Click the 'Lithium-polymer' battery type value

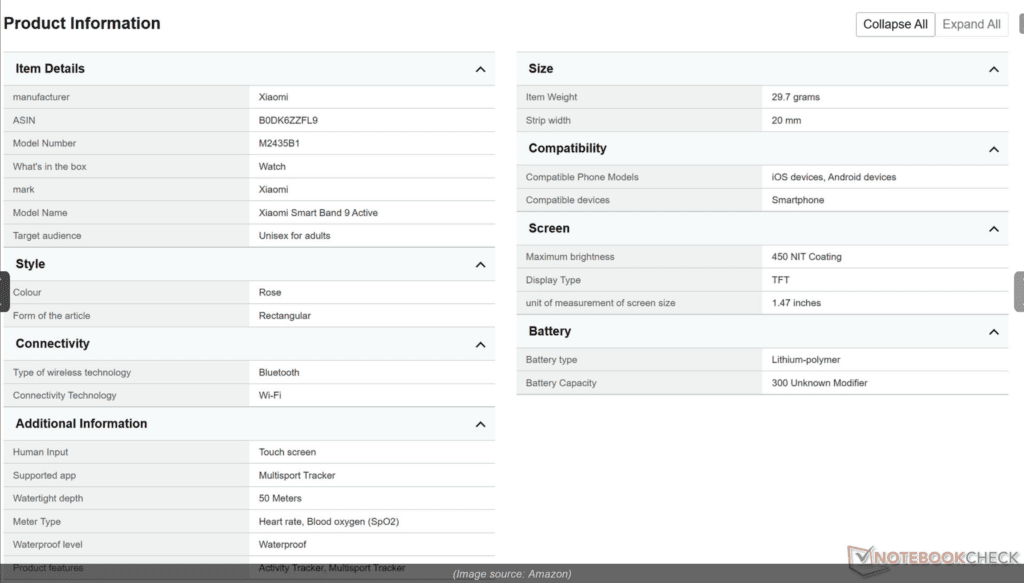click(x=806, y=360)
